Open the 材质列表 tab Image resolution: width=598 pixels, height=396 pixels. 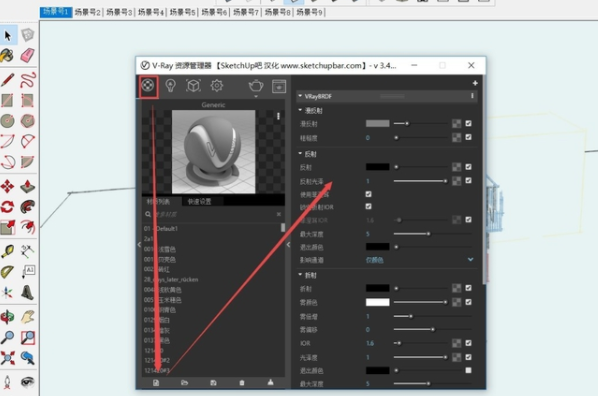(x=158, y=201)
